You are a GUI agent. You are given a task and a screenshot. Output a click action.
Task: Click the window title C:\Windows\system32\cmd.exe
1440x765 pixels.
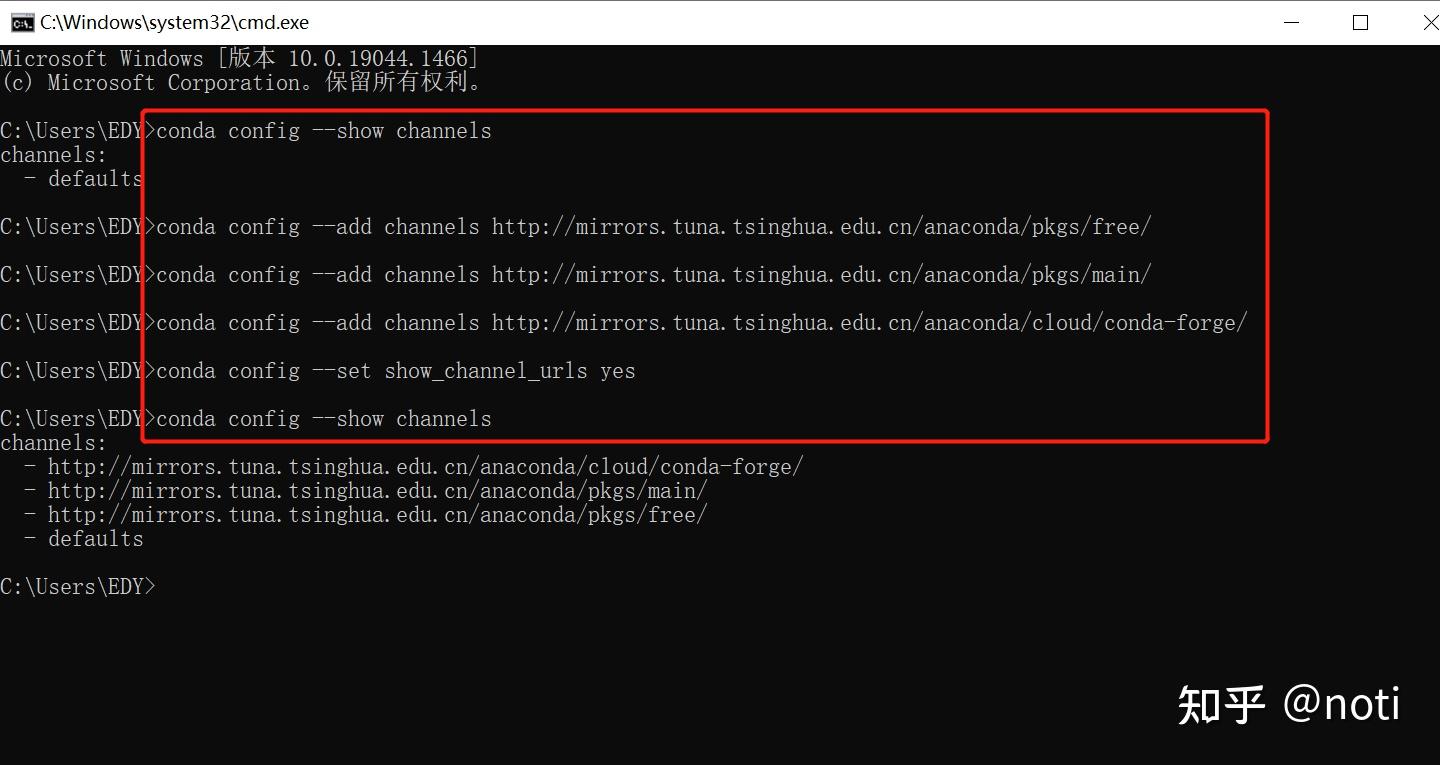pos(174,22)
